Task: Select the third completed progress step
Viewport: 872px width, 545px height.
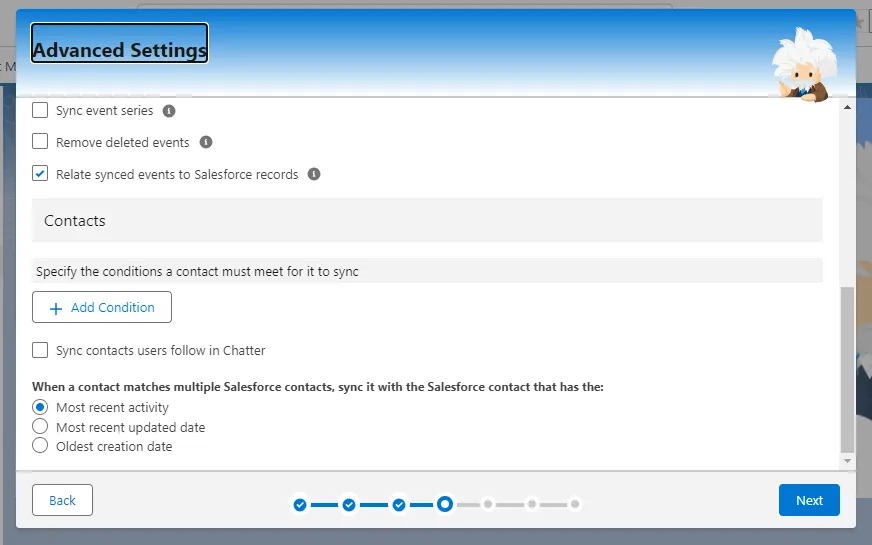Action: click(x=398, y=505)
